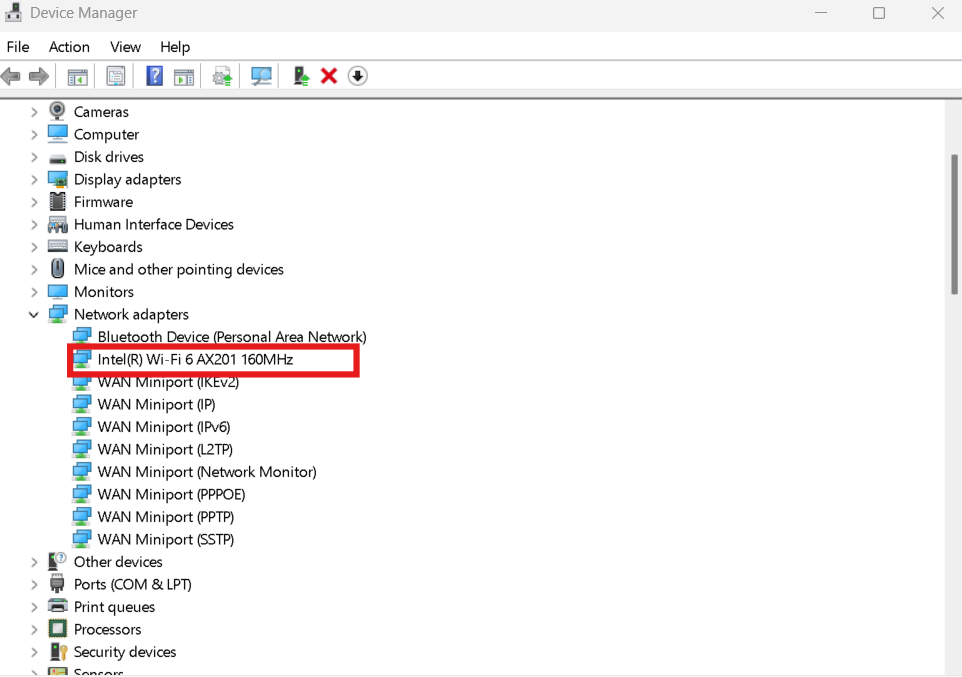Expand the Other devices category
The height and width of the screenshot is (677, 962).
33,561
